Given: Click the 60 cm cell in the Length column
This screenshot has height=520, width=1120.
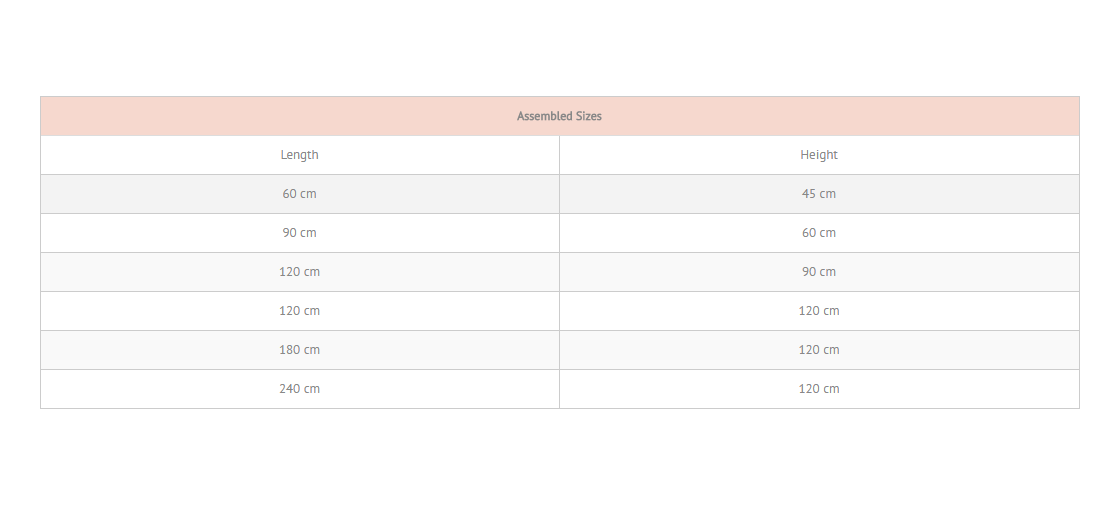Looking at the screenshot, I should 300,194.
